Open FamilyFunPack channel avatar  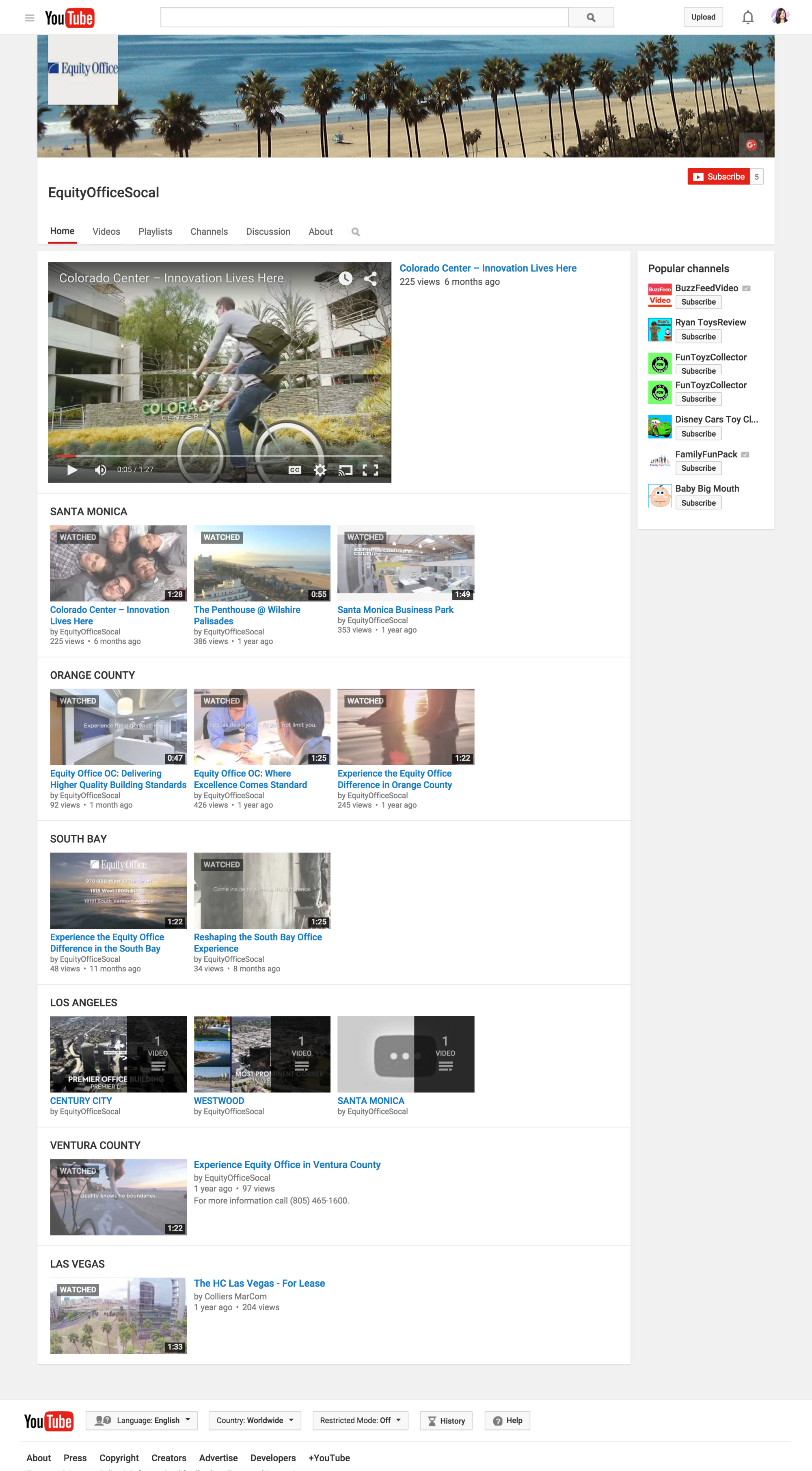[x=659, y=461]
